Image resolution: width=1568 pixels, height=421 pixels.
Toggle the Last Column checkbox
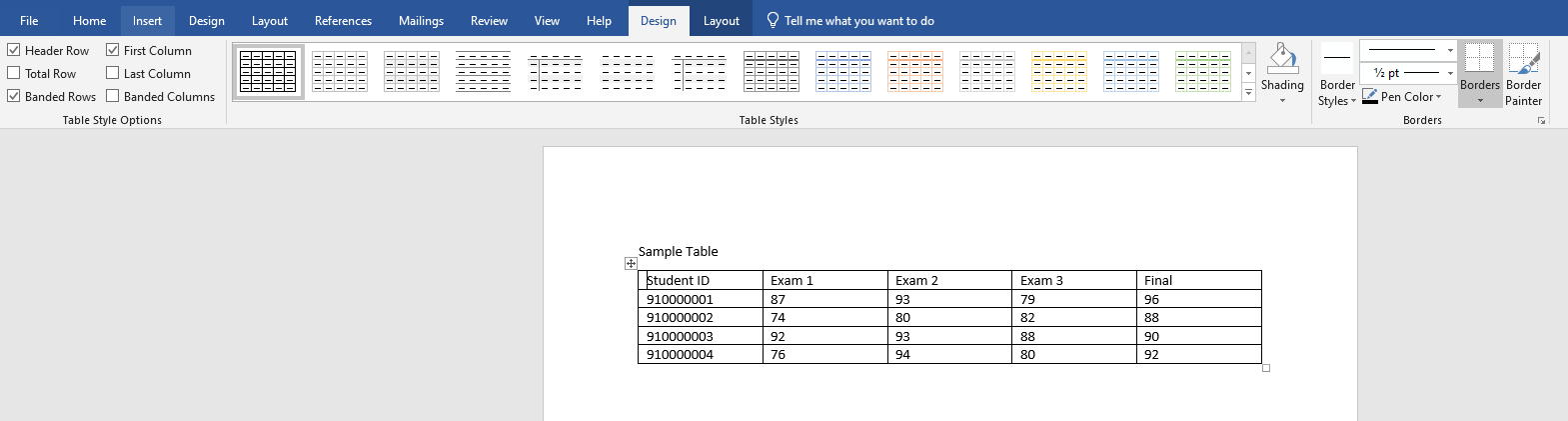113,73
